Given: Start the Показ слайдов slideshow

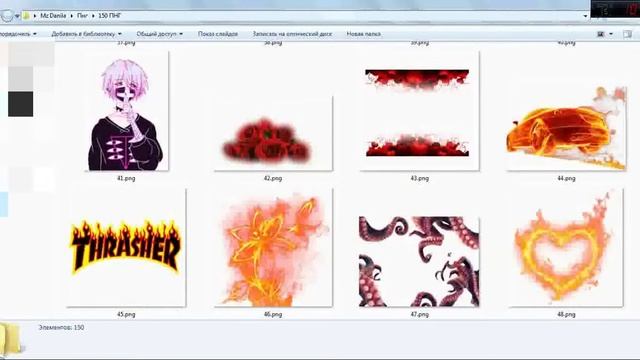Looking at the screenshot, I should 218,34.
